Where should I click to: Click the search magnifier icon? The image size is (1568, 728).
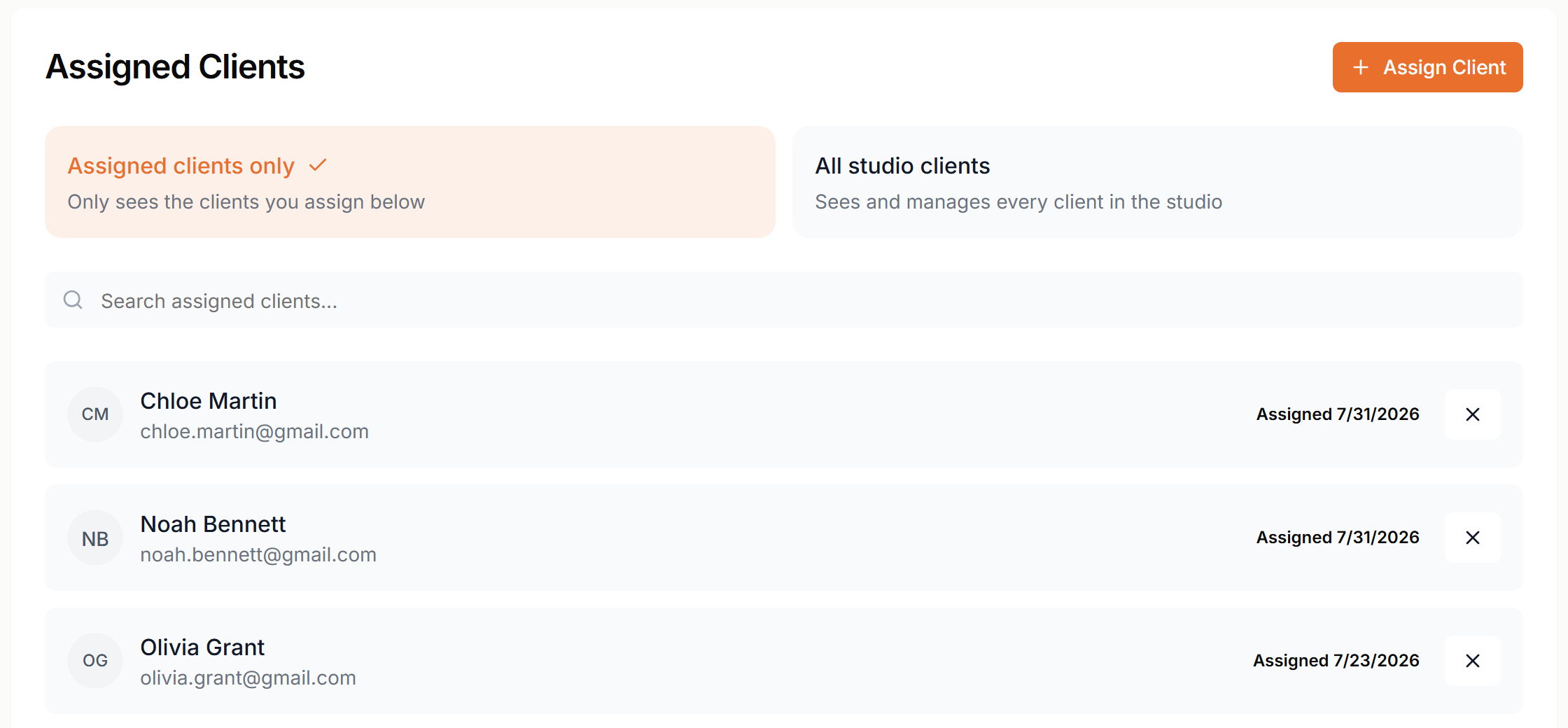73,300
